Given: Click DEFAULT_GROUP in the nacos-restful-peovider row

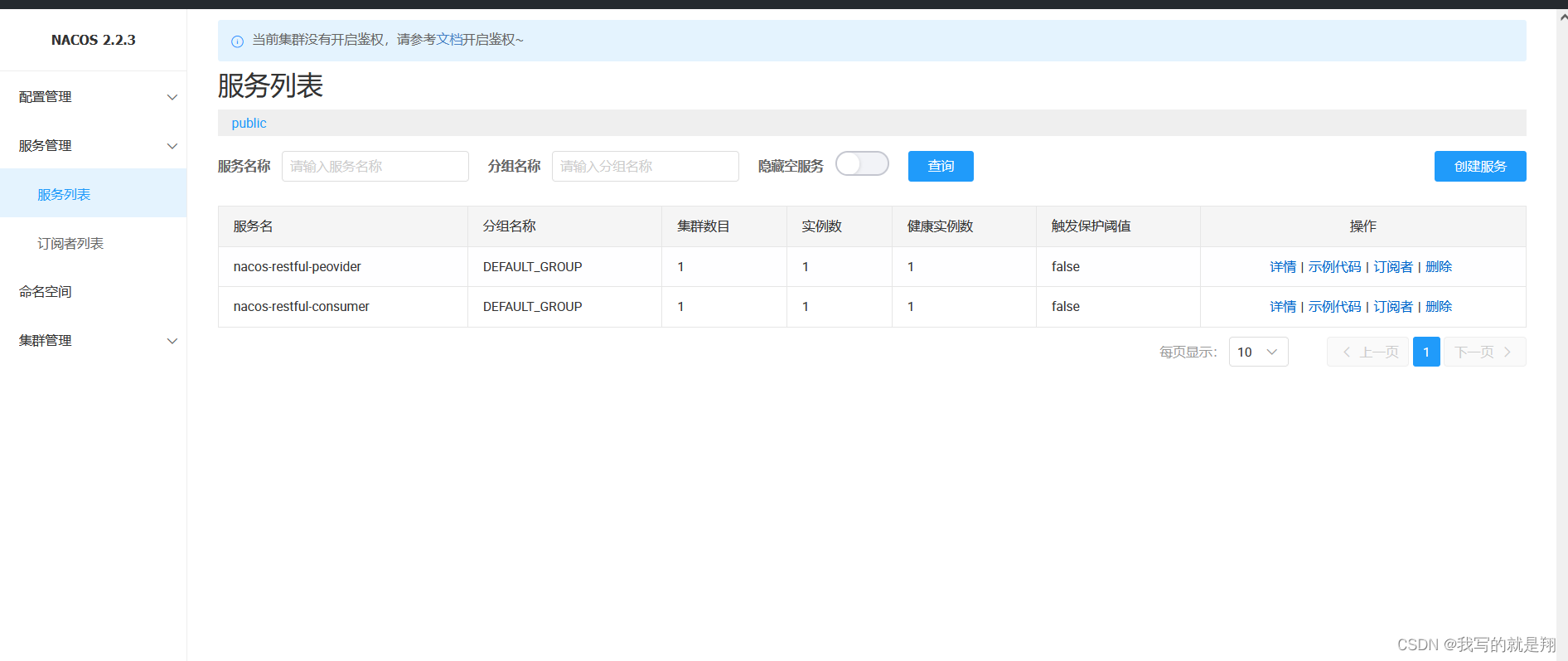Looking at the screenshot, I should point(532,267).
